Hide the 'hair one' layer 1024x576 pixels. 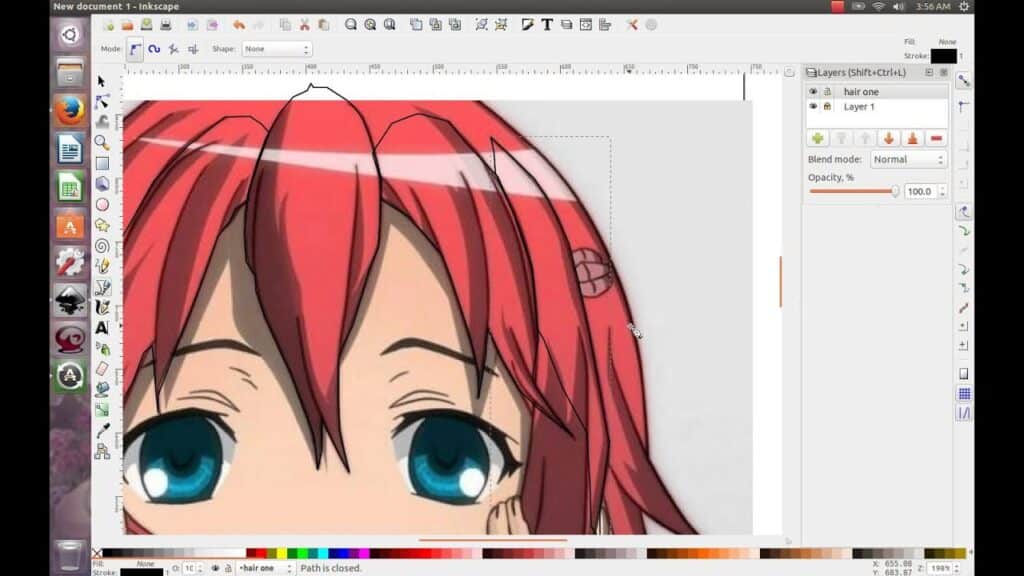(x=812, y=92)
